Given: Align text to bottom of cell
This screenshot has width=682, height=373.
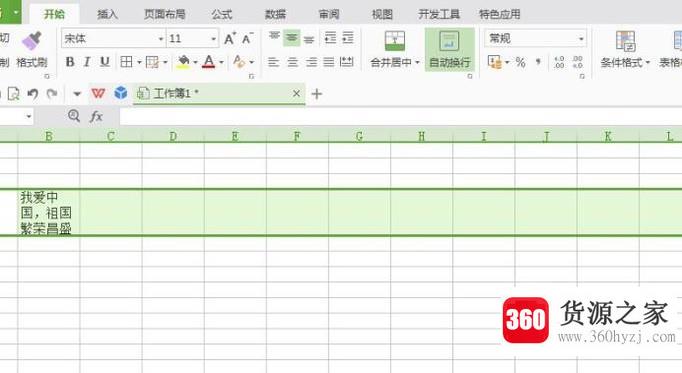Looking at the screenshot, I should 309,40.
